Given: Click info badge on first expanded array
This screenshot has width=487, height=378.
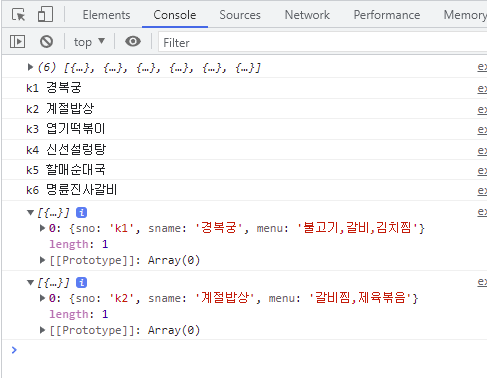Looking at the screenshot, I should pyautogui.click(x=81, y=213).
